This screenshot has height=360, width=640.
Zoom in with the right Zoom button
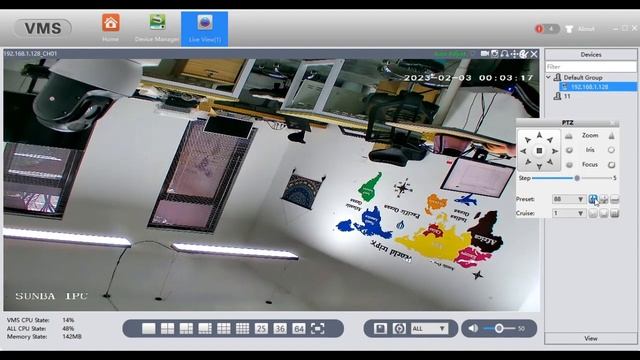(611, 136)
